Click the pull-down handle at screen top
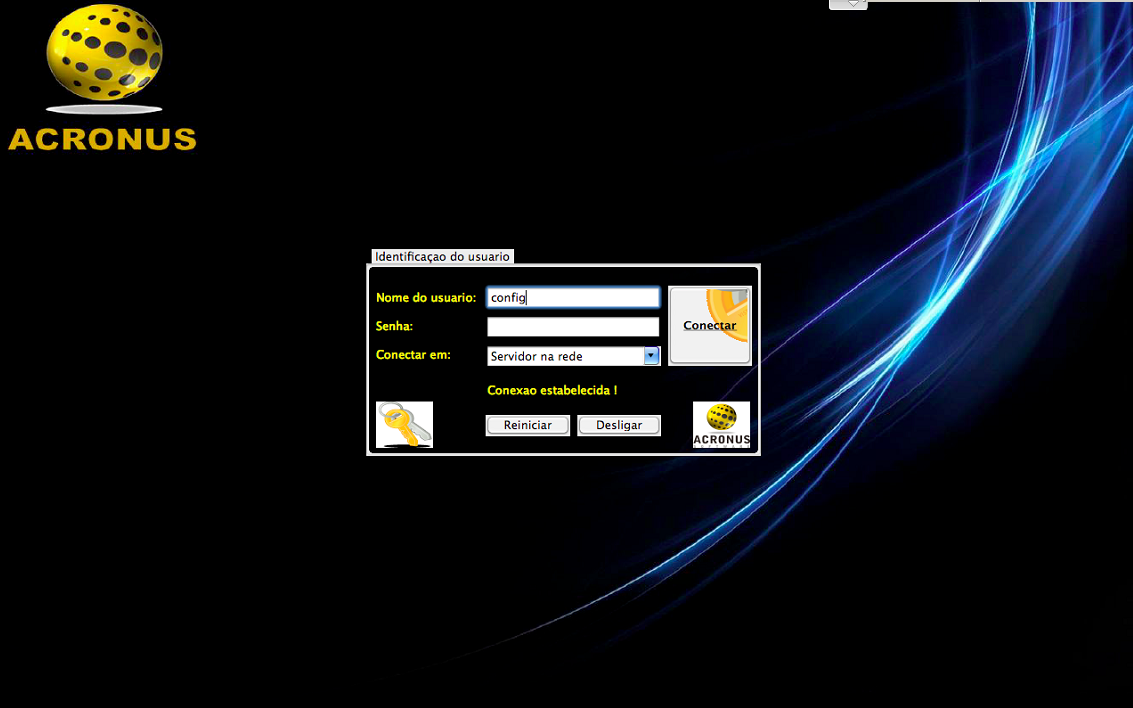 (848, 4)
